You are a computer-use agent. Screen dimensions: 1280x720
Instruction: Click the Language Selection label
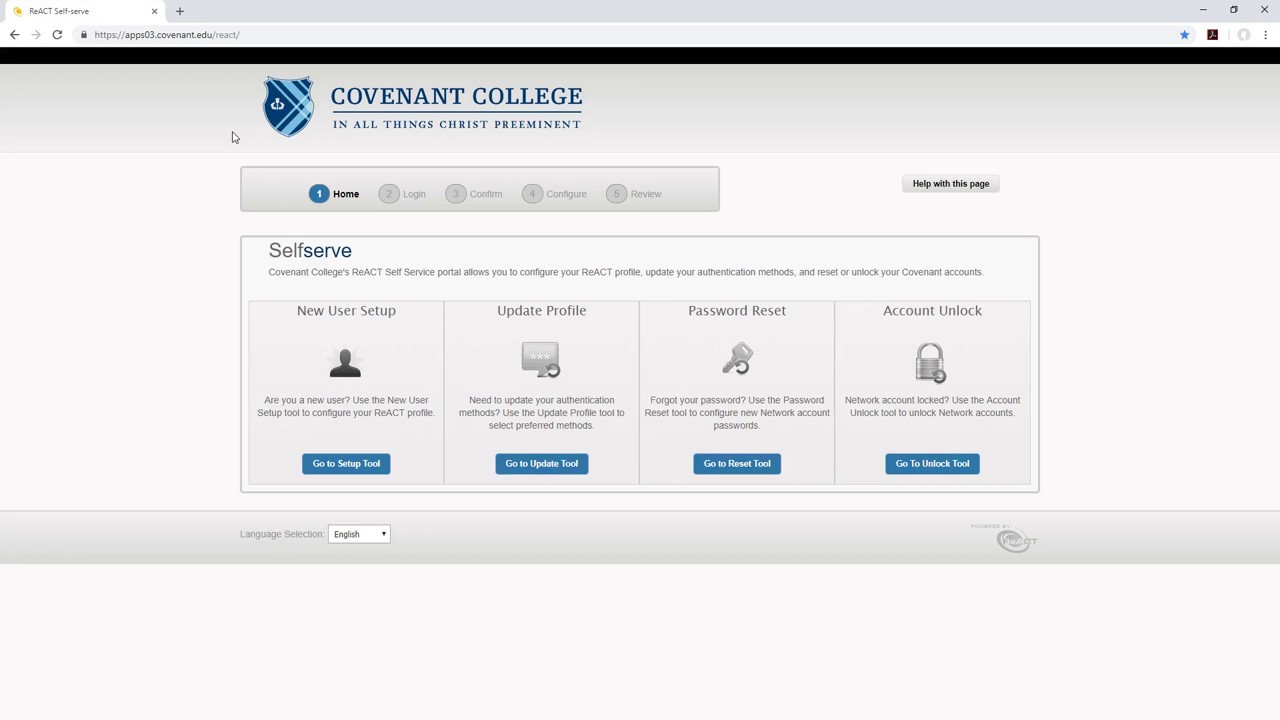pyautogui.click(x=282, y=534)
